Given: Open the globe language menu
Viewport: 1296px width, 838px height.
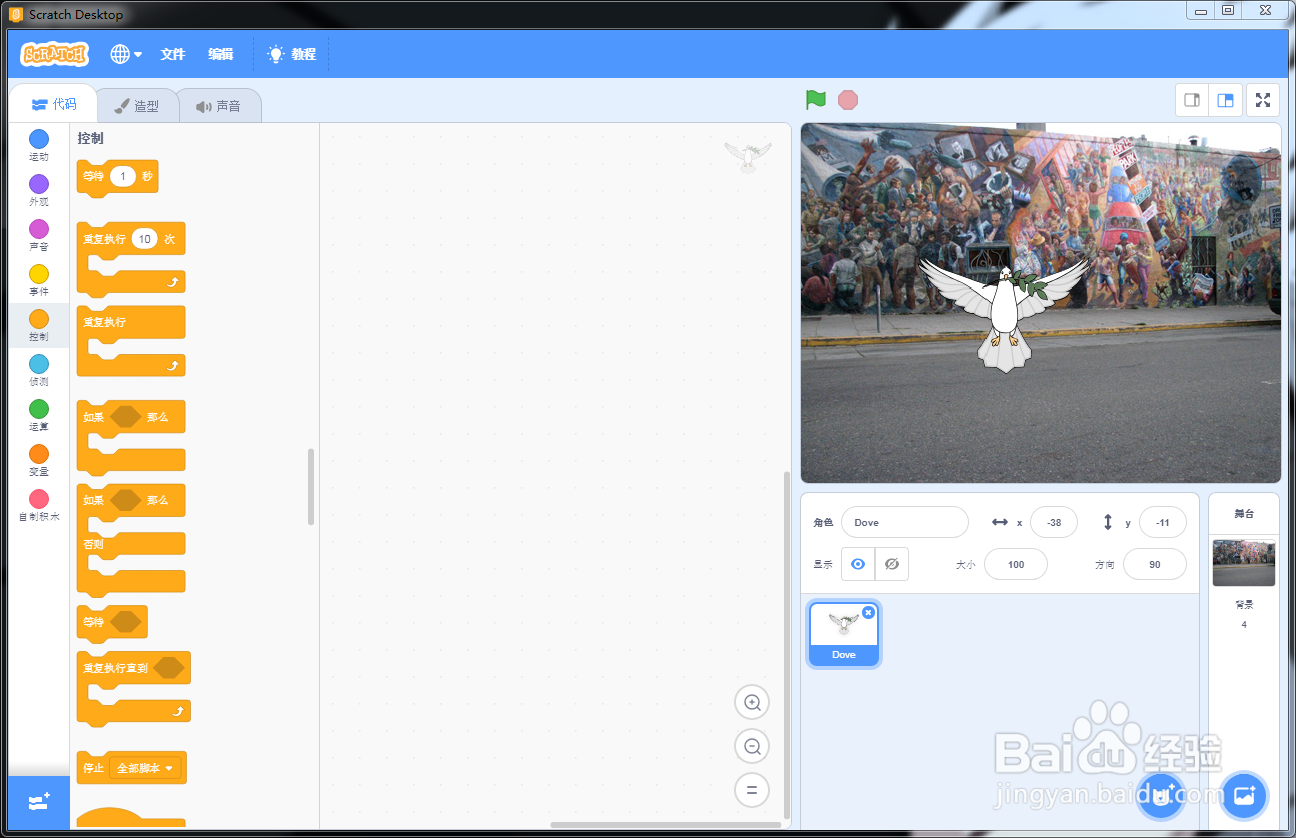Looking at the screenshot, I should tap(126, 54).
